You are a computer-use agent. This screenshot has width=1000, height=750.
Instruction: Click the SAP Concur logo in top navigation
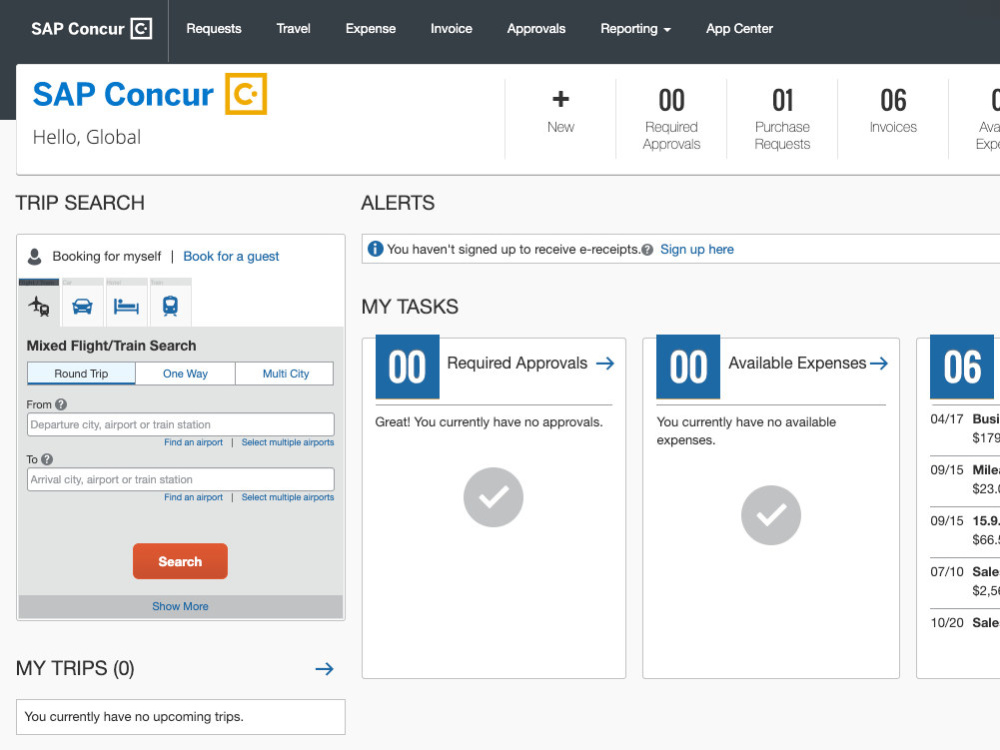(91, 29)
